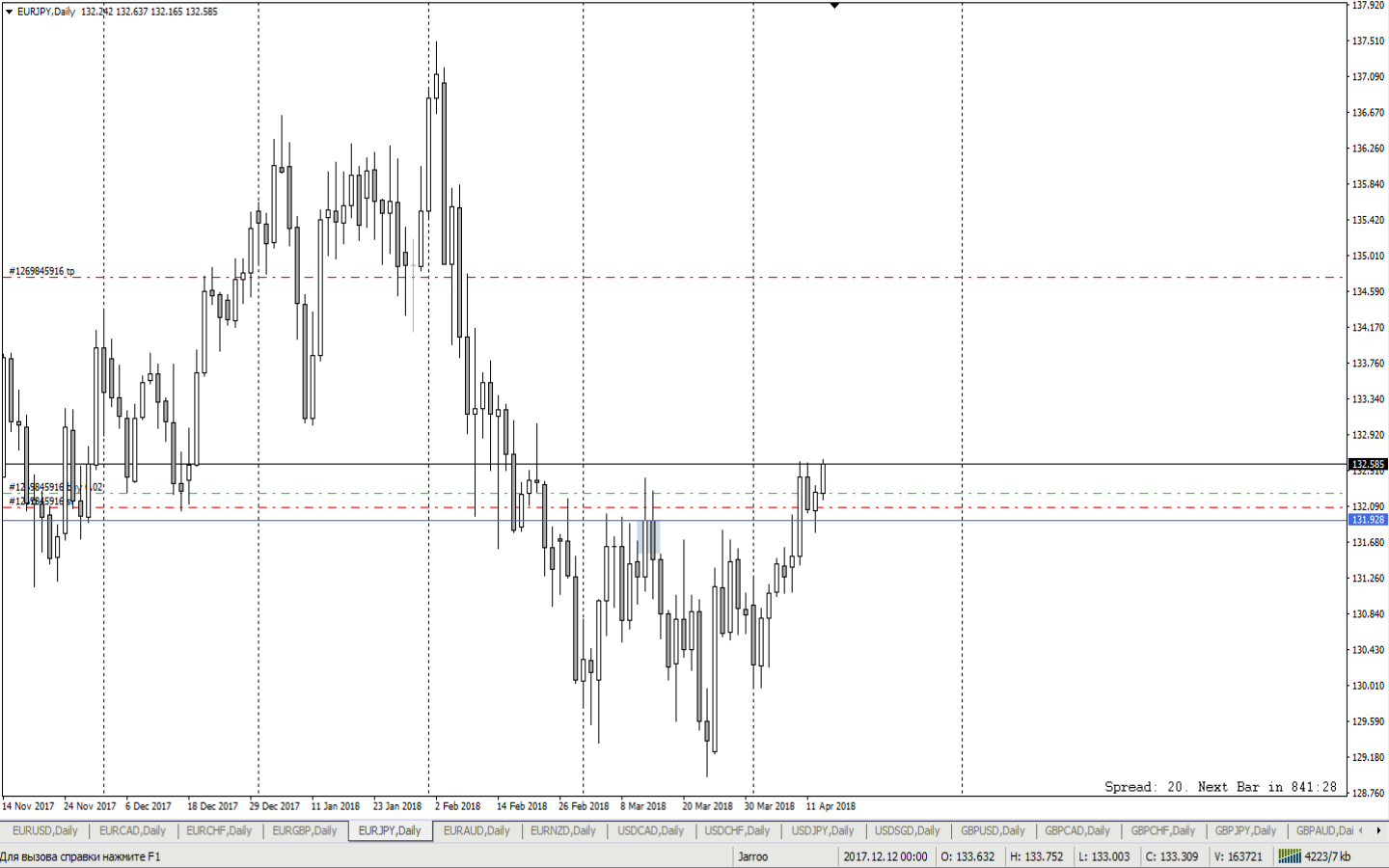Select the EURJPY,Daily chart tab
Image resolution: width=1389 pixels, height=868 pixels.
coord(390,830)
